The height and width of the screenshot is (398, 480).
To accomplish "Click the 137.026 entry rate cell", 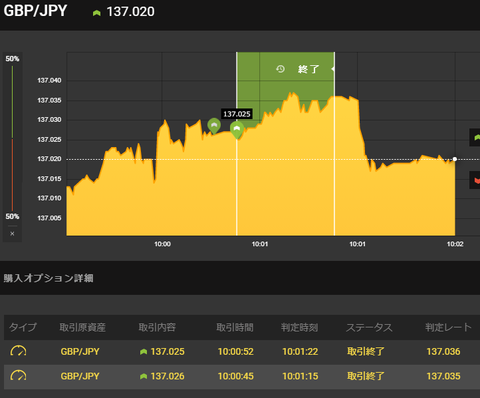I will tap(167, 376).
